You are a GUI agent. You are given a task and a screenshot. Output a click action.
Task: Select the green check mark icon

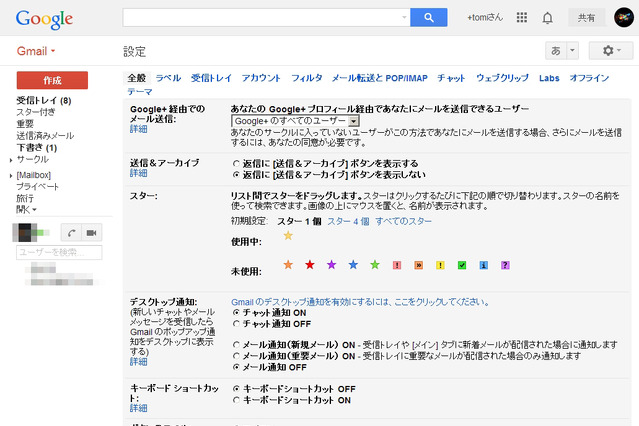click(462, 265)
